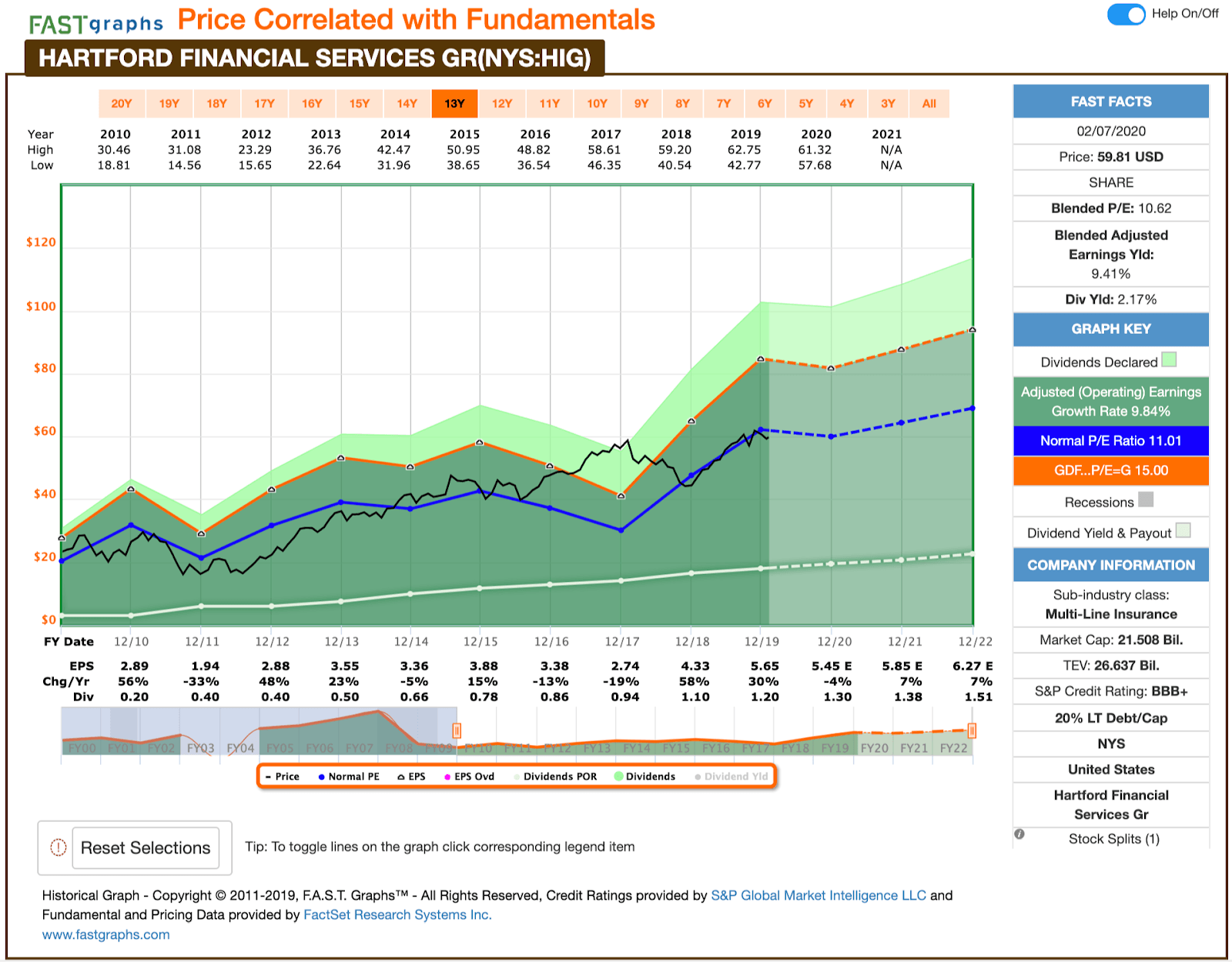The image size is (1232, 962).
Task: Click the GRAPH KEY panel header
Action: 1111,329
